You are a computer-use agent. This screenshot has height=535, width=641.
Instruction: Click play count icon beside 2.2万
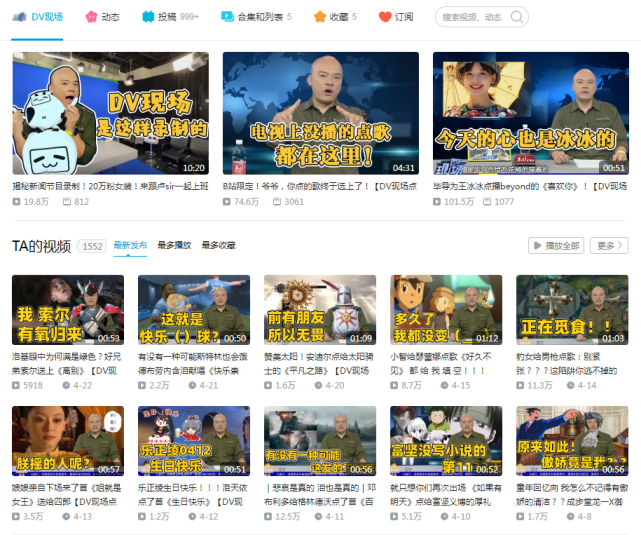pyautogui.click(x=142, y=385)
